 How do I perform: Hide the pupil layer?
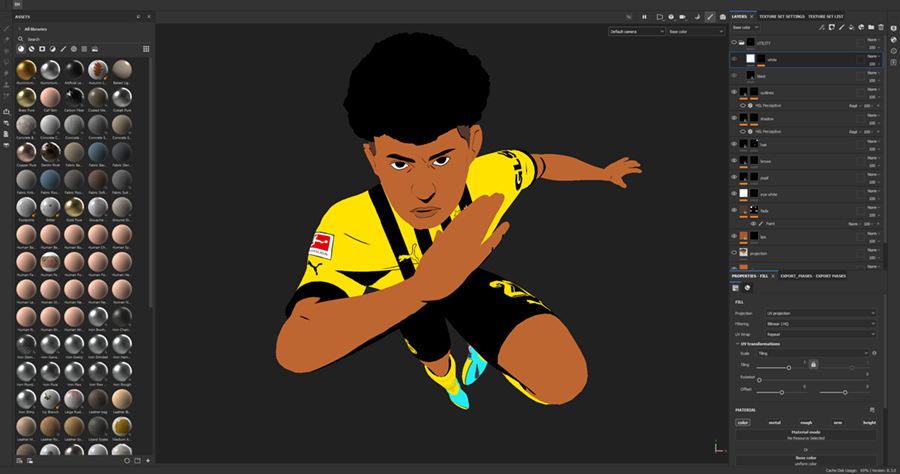[x=734, y=177]
